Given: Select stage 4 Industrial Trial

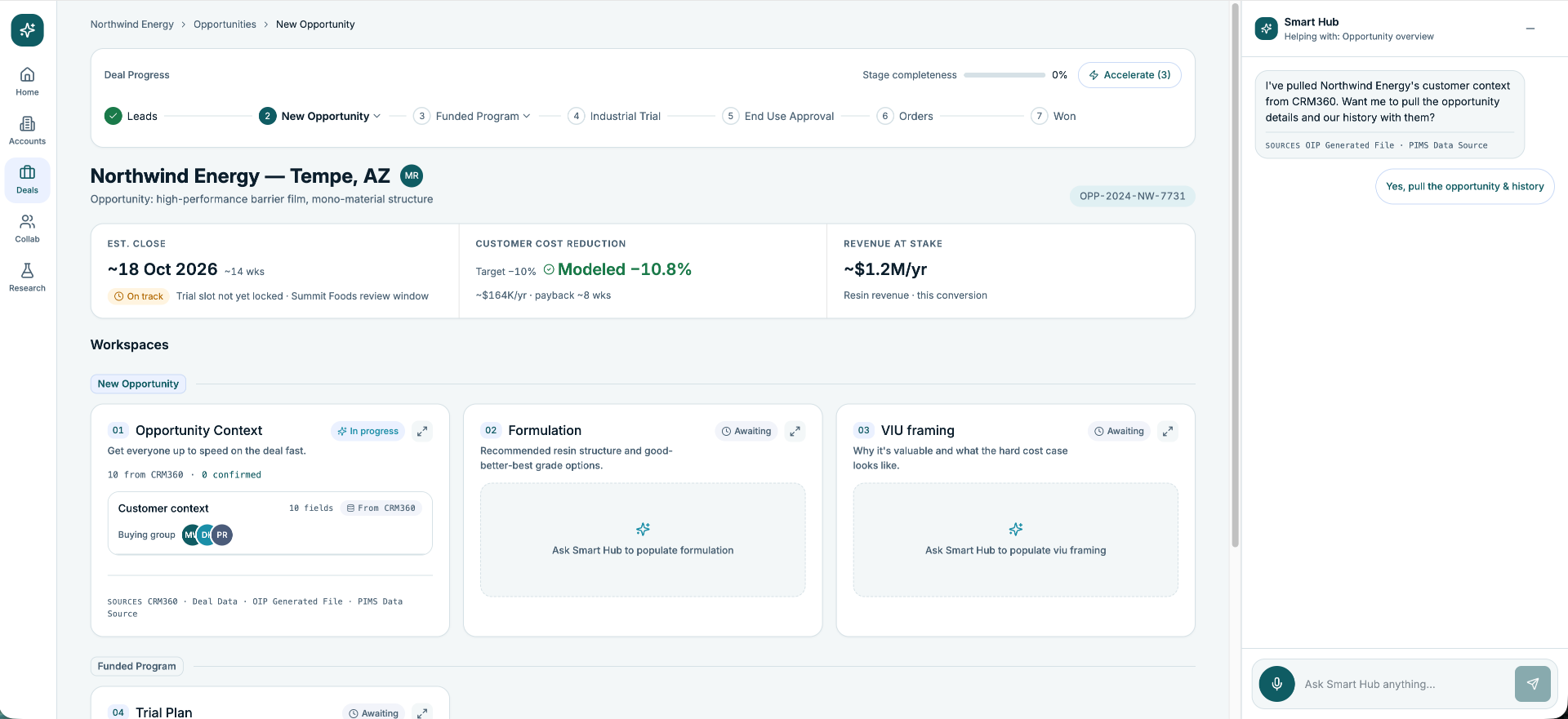Looking at the screenshot, I should click(x=614, y=116).
